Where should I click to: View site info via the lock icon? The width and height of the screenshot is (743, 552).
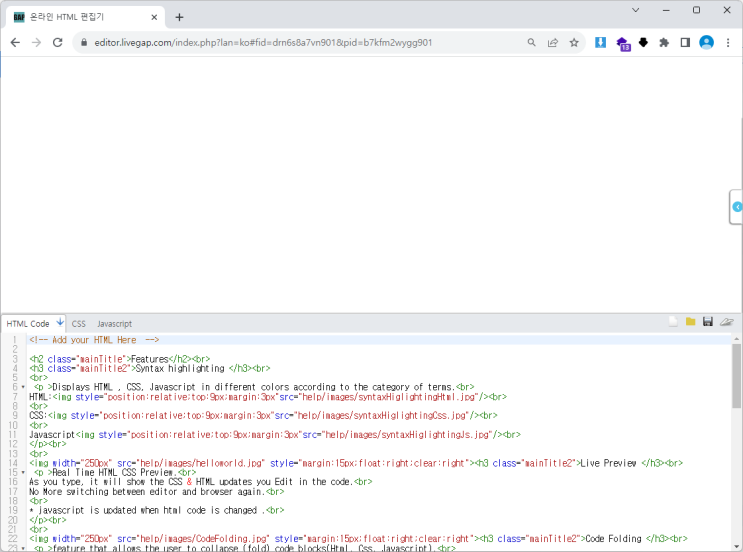pyautogui.click(x=84, y=43)
